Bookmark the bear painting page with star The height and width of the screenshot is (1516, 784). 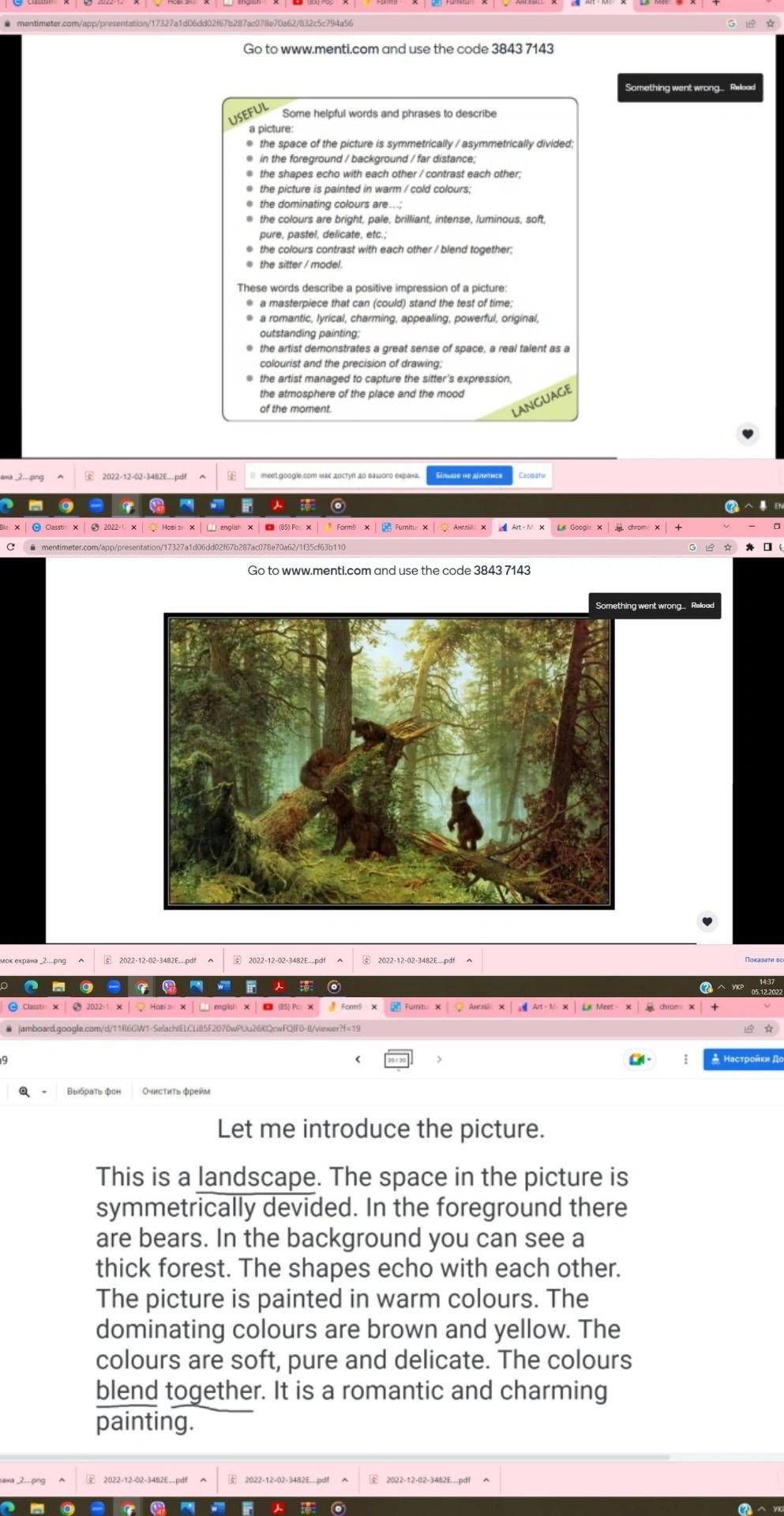coord(728,546)
